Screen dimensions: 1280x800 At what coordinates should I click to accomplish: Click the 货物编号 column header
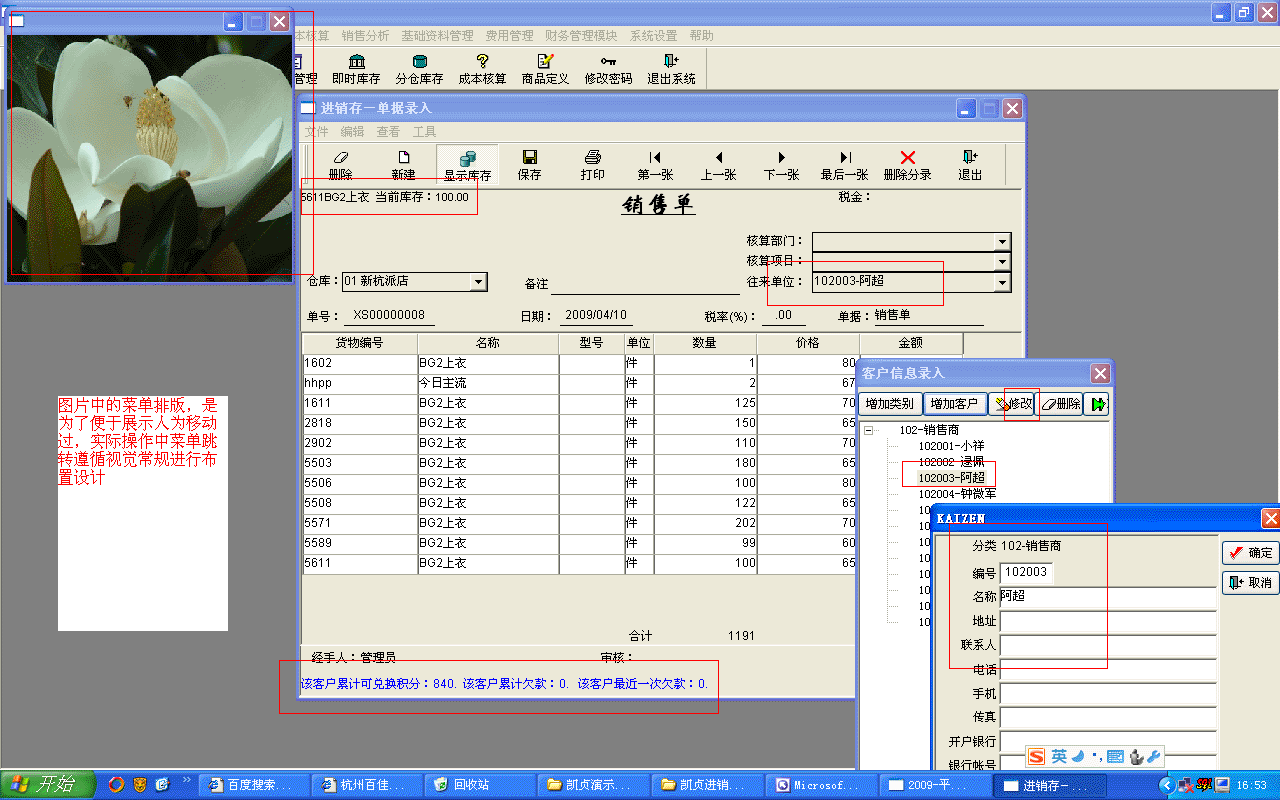pos(360,343)
